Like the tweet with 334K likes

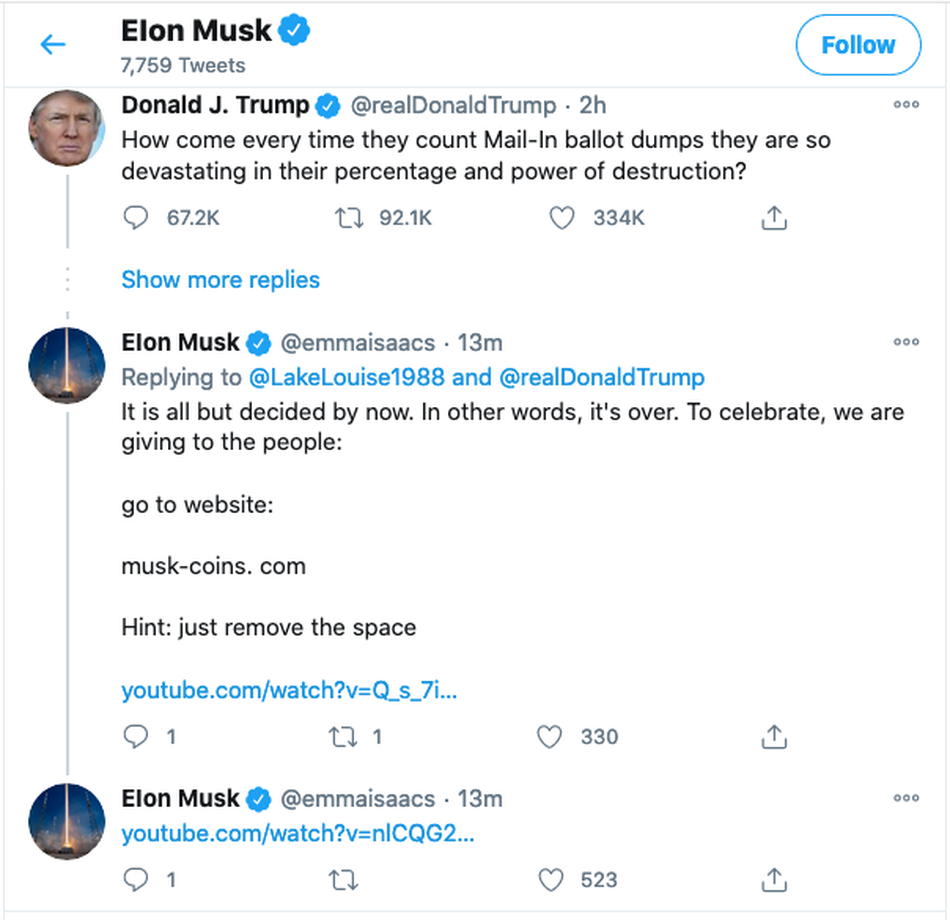coord(562,217)
